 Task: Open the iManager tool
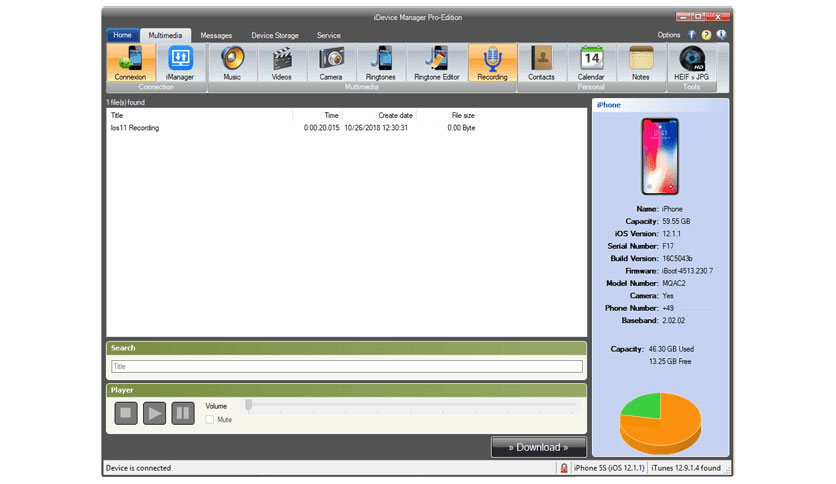(x=180, y=62)
